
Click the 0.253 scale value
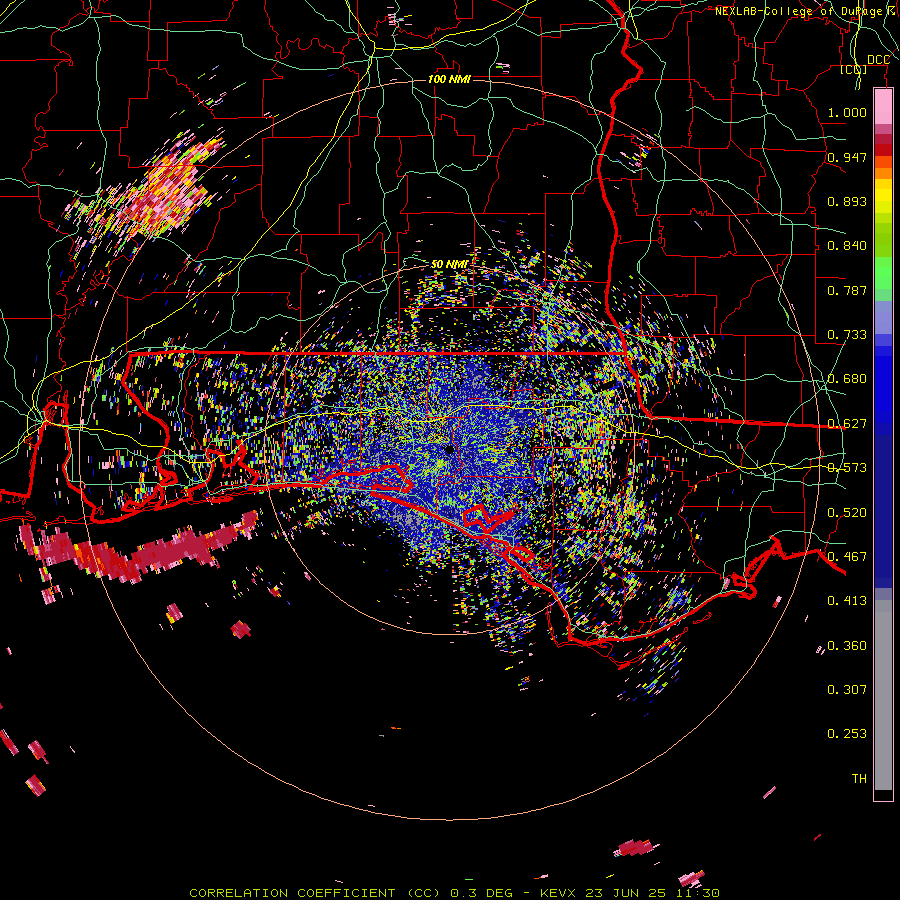tap(847, 734)
